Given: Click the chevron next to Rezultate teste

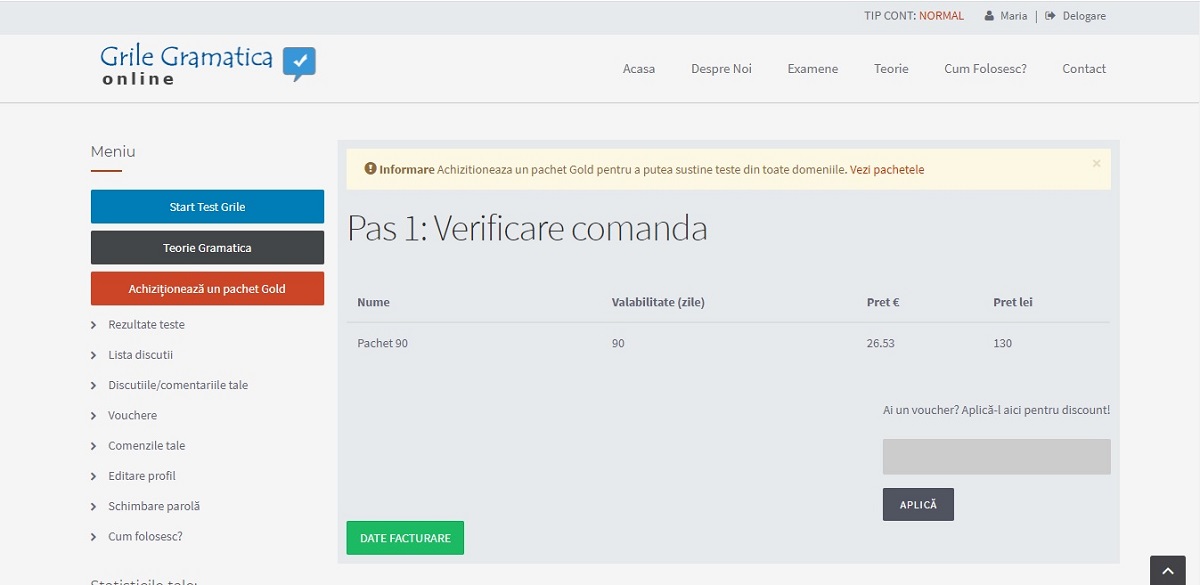Looking at the screenshot, I should (94, 325).
